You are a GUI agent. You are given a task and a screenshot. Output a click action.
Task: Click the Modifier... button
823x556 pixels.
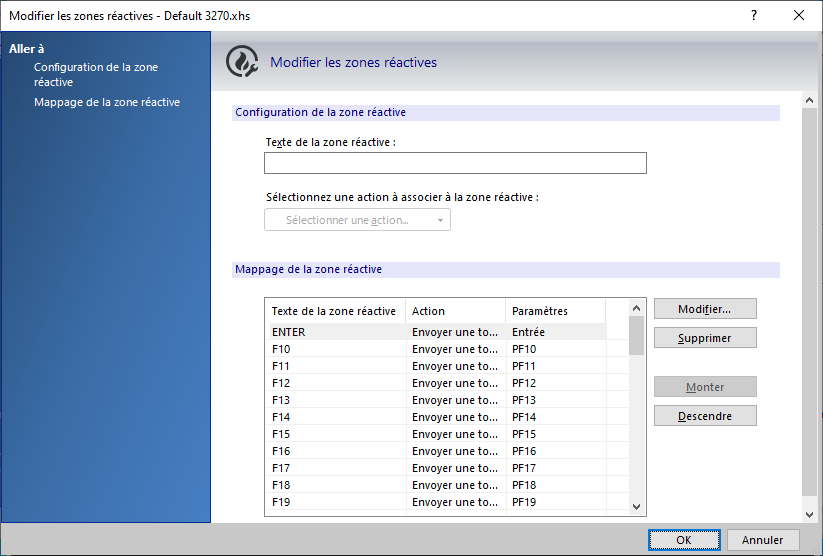[705, 309]
